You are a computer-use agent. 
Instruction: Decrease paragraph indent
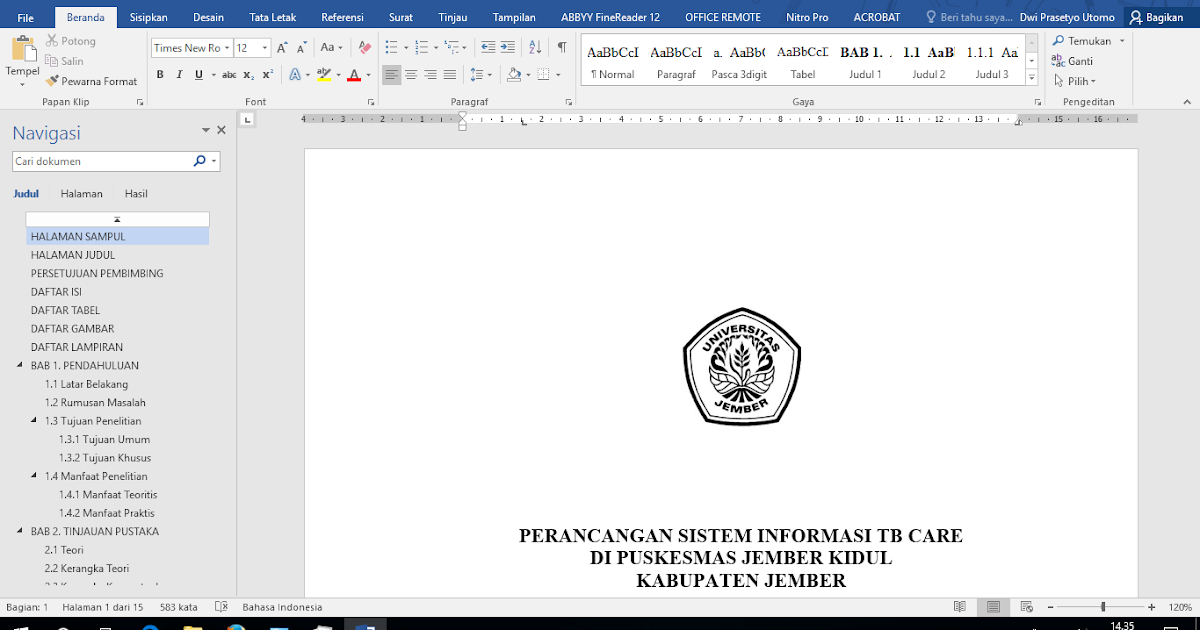[488, 48]
